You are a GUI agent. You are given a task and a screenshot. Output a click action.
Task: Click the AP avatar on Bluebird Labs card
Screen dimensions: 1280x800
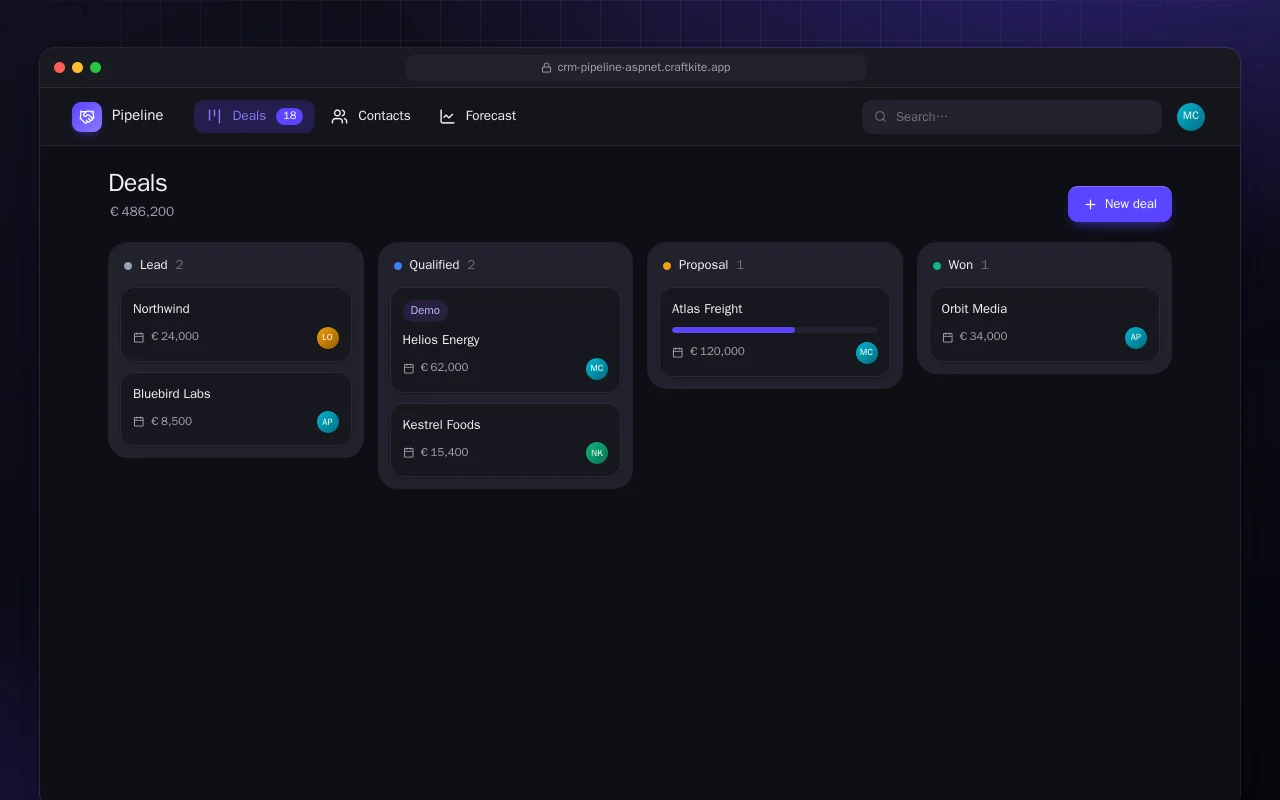[328, 422]
